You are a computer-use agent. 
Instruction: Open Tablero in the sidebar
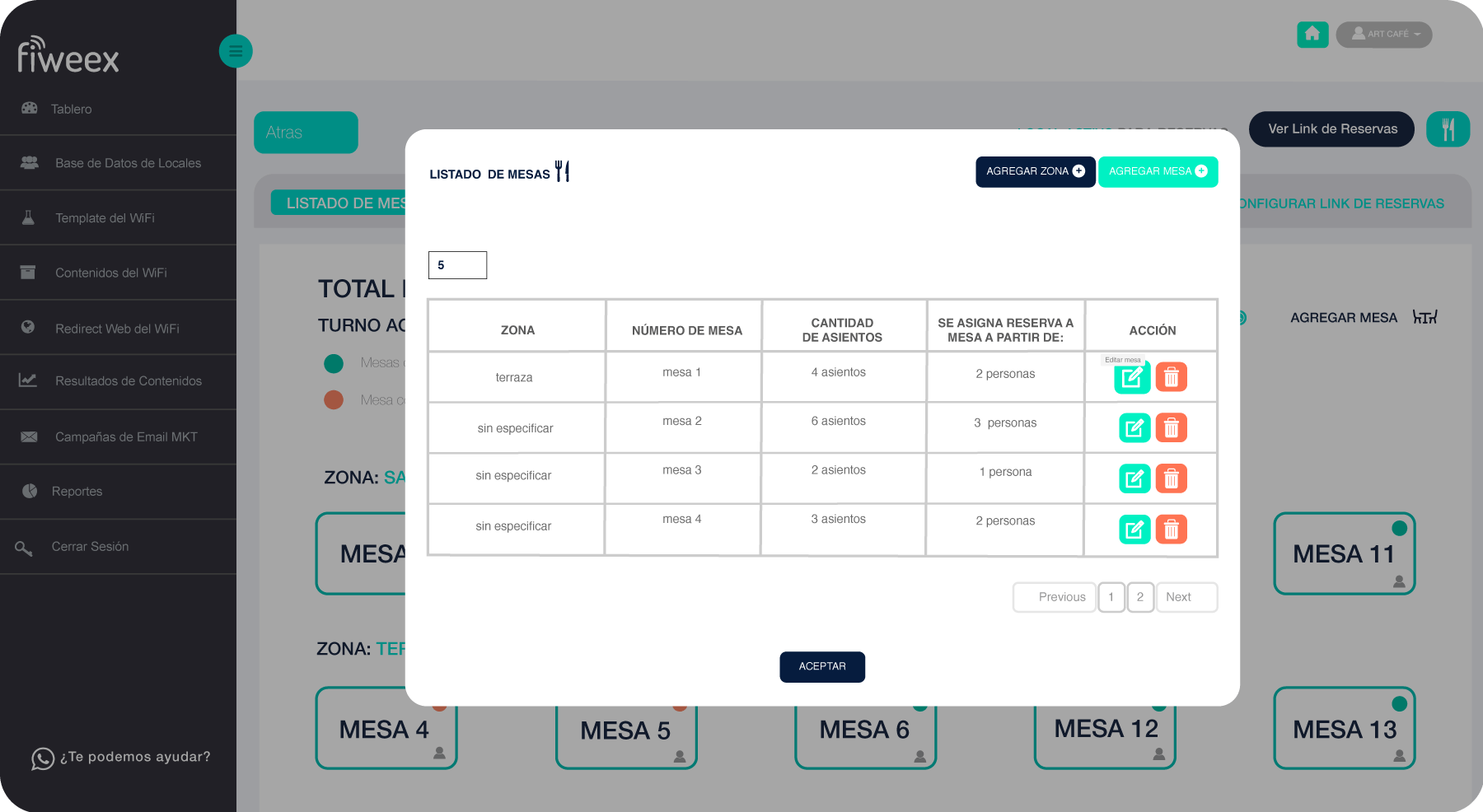pyautogui.click(x=72, y=109)
